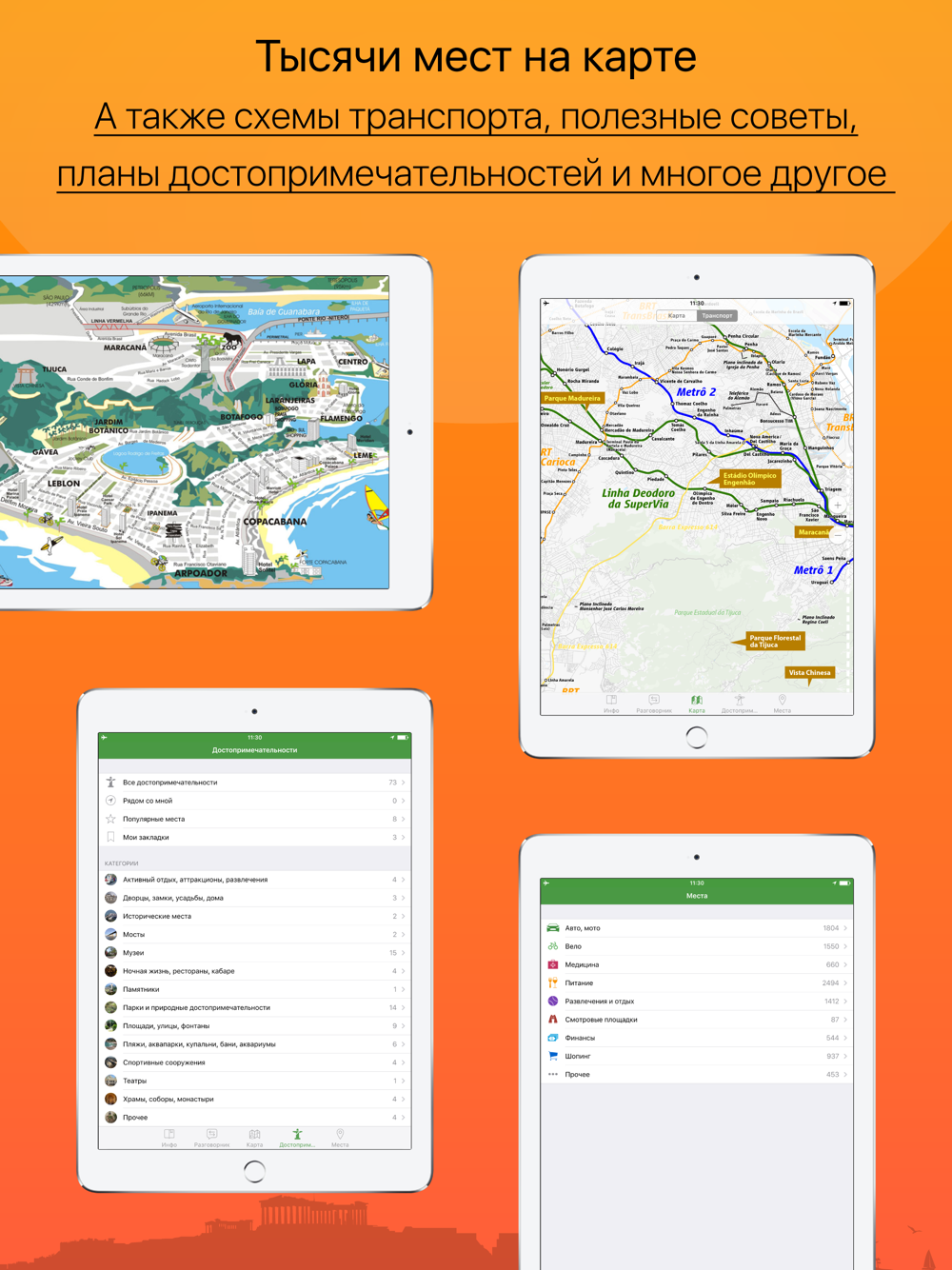952x1270 pixels.
Task: Open Парки и природные достопримечательности via its chevron
Action: [404, 1007]
